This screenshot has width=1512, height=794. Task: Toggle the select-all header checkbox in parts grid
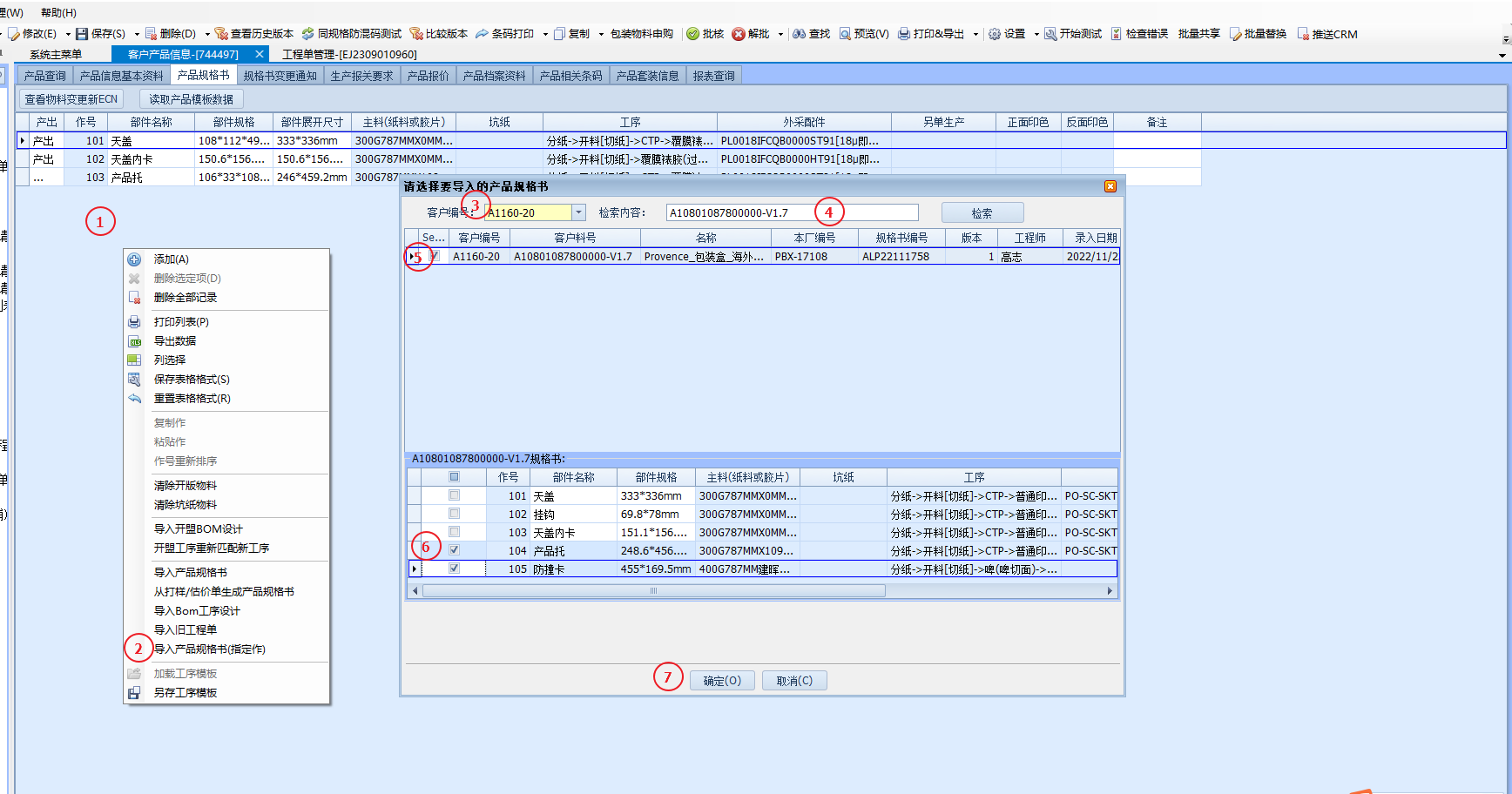click(454, 477)
